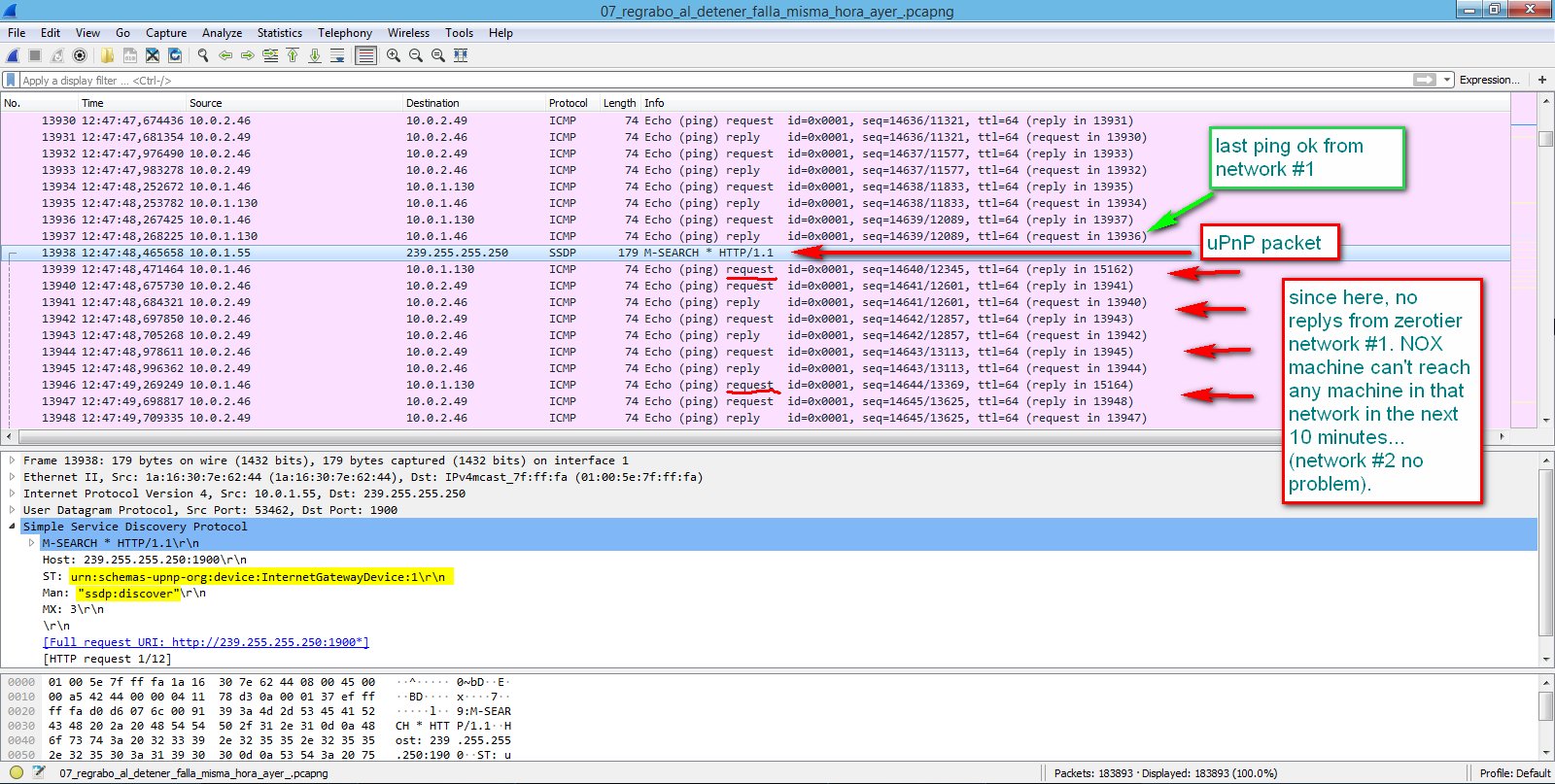Select packet 13930 in the list

[755, 120]
